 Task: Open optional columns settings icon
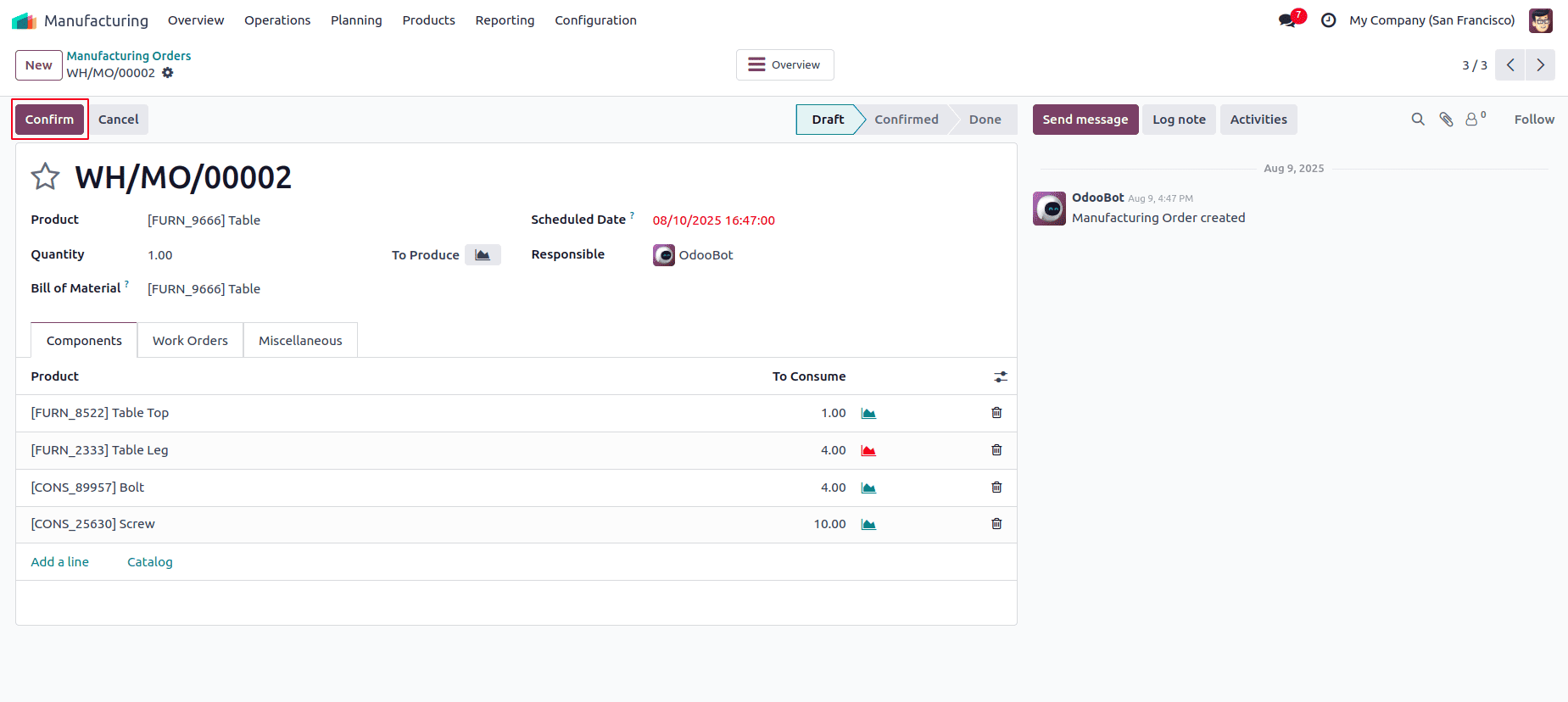tap(1001, 376)
